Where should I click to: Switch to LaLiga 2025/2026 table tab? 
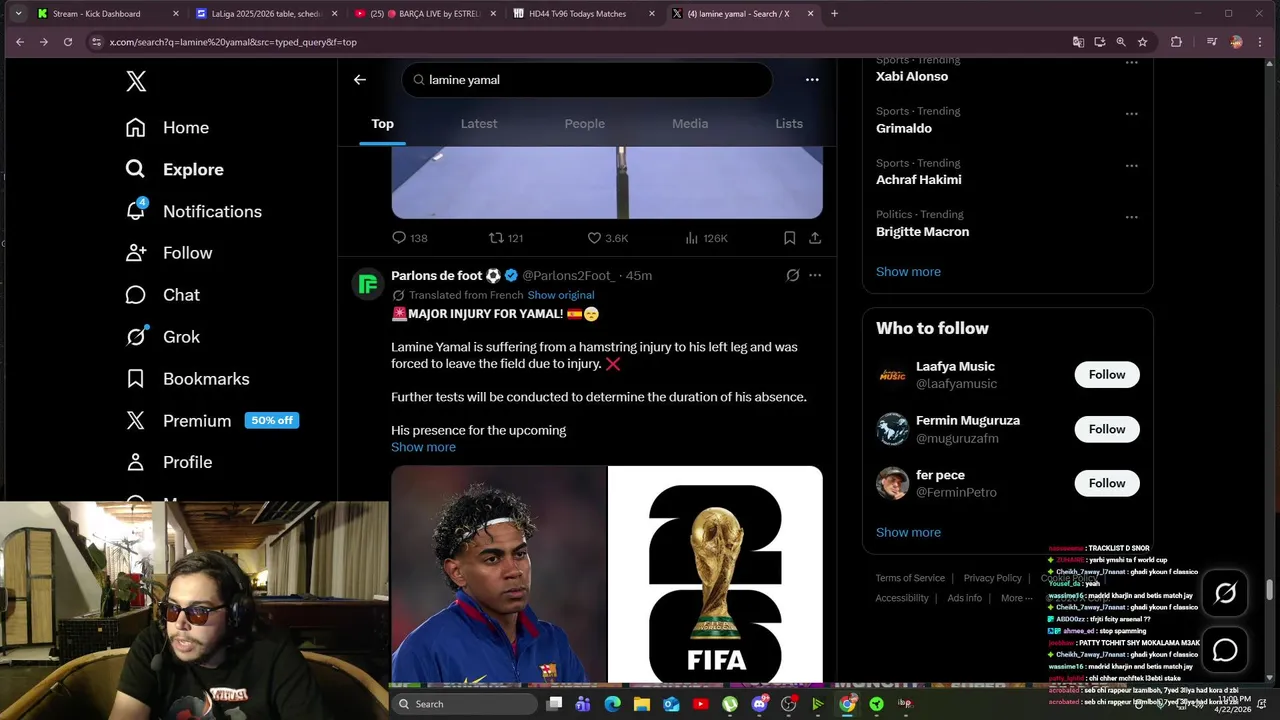pyautogui.click(x=265, y=14)
